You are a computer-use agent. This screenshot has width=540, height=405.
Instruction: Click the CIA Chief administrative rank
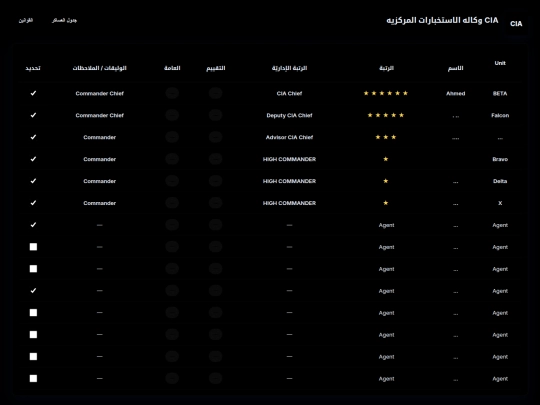click(x=289, y=93)
